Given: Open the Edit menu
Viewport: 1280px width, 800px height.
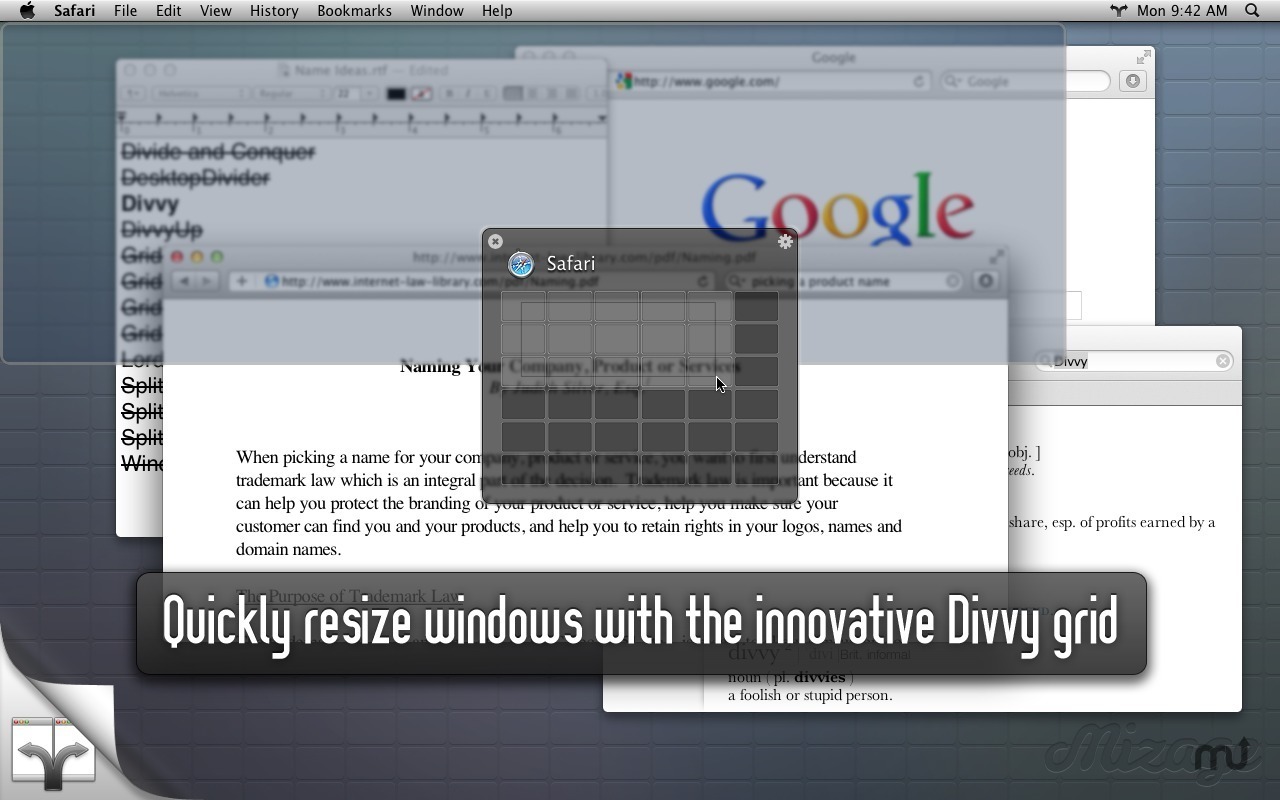Looking at the screenshot, I should click(168, 11).
